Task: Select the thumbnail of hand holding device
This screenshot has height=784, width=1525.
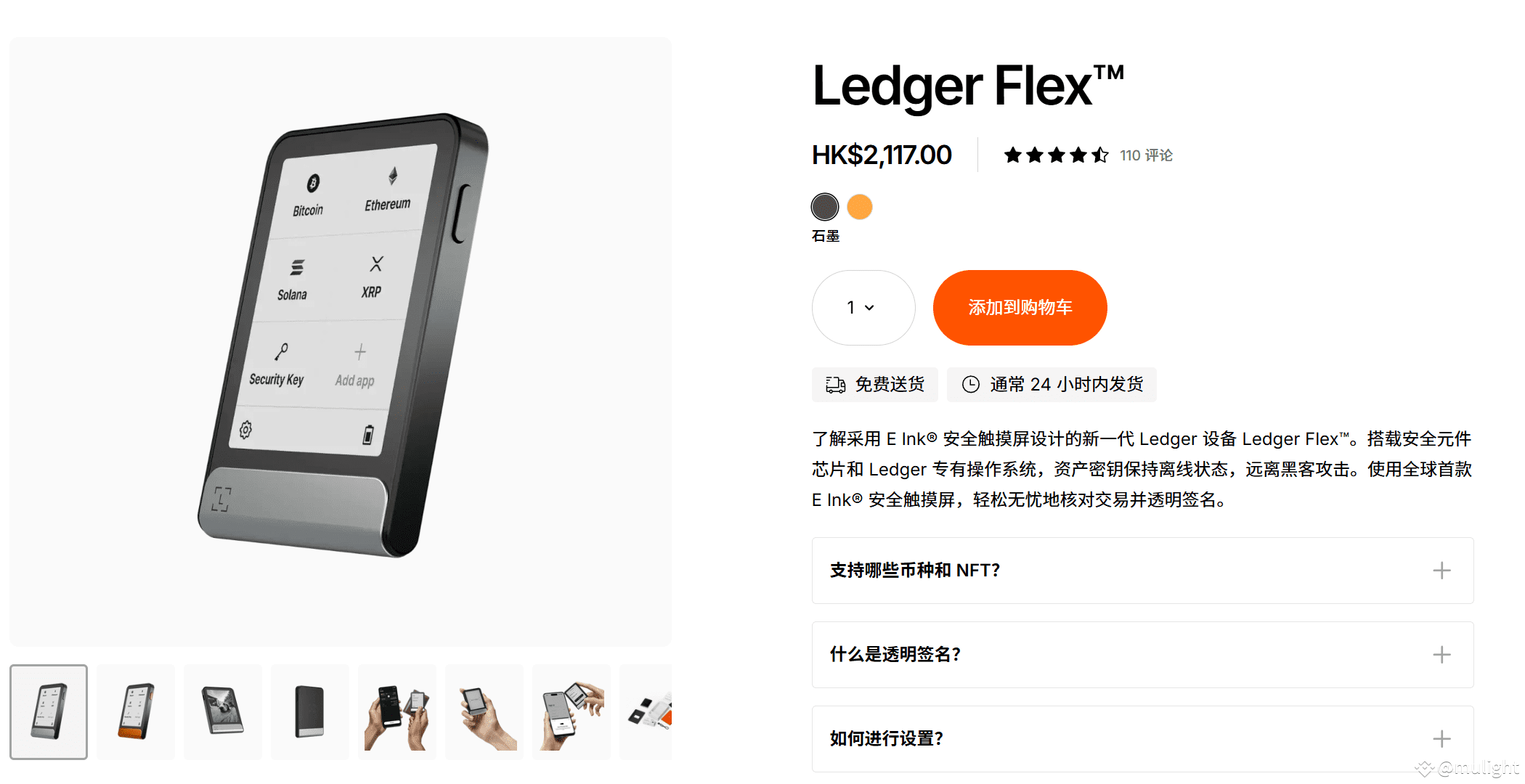Action: (x=484, y=712)
